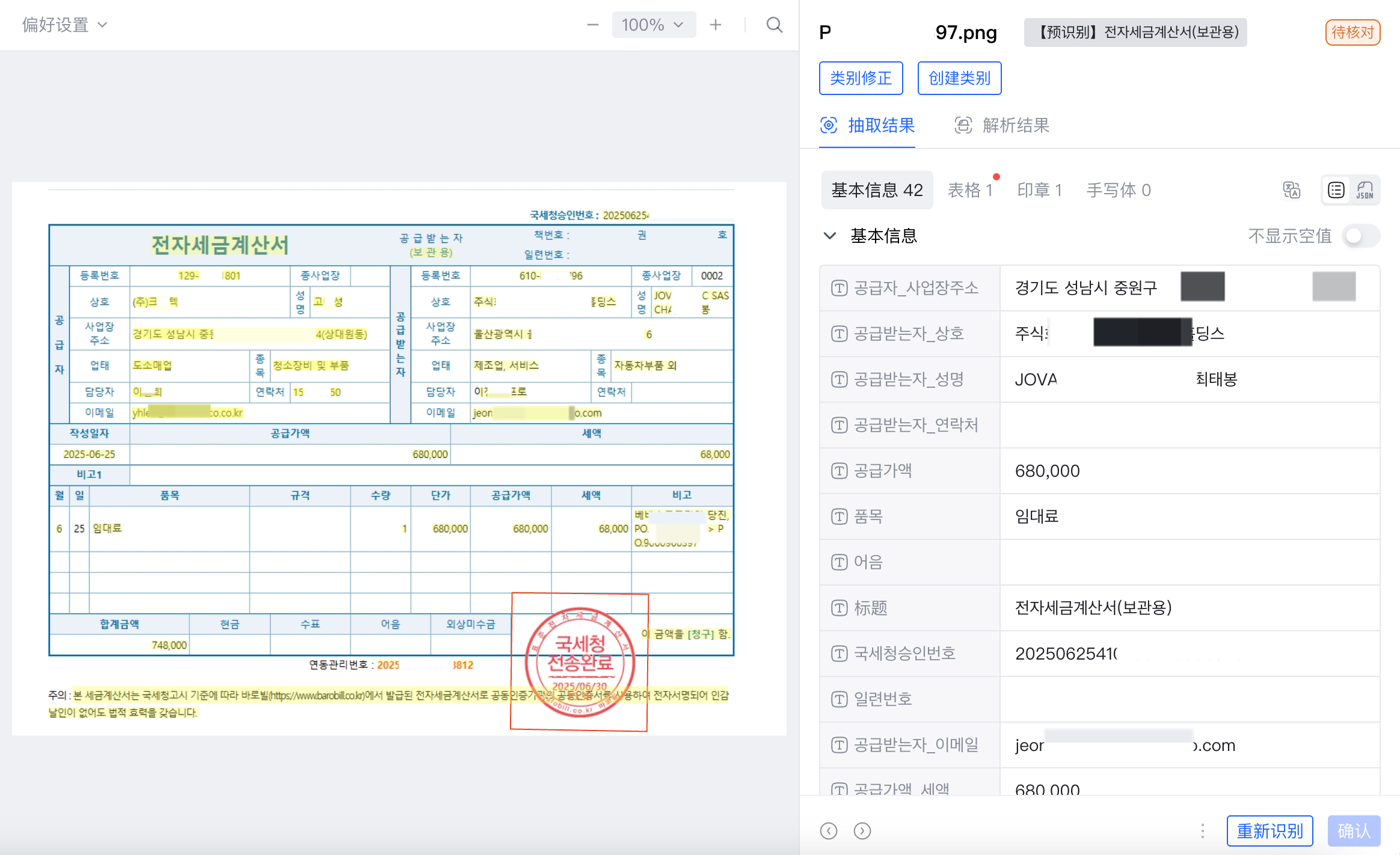
Task: Open the 表格 1 tab
Action: (x=969, y=190)
